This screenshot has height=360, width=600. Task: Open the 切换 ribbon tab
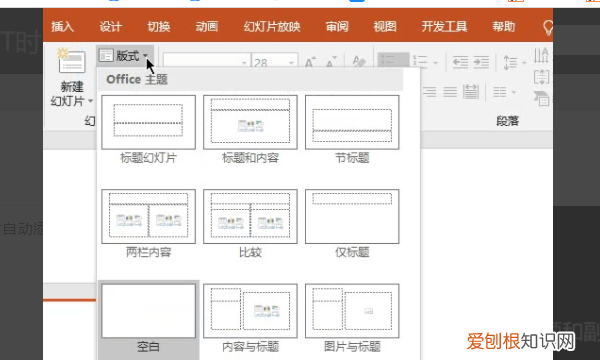[159, 26]
